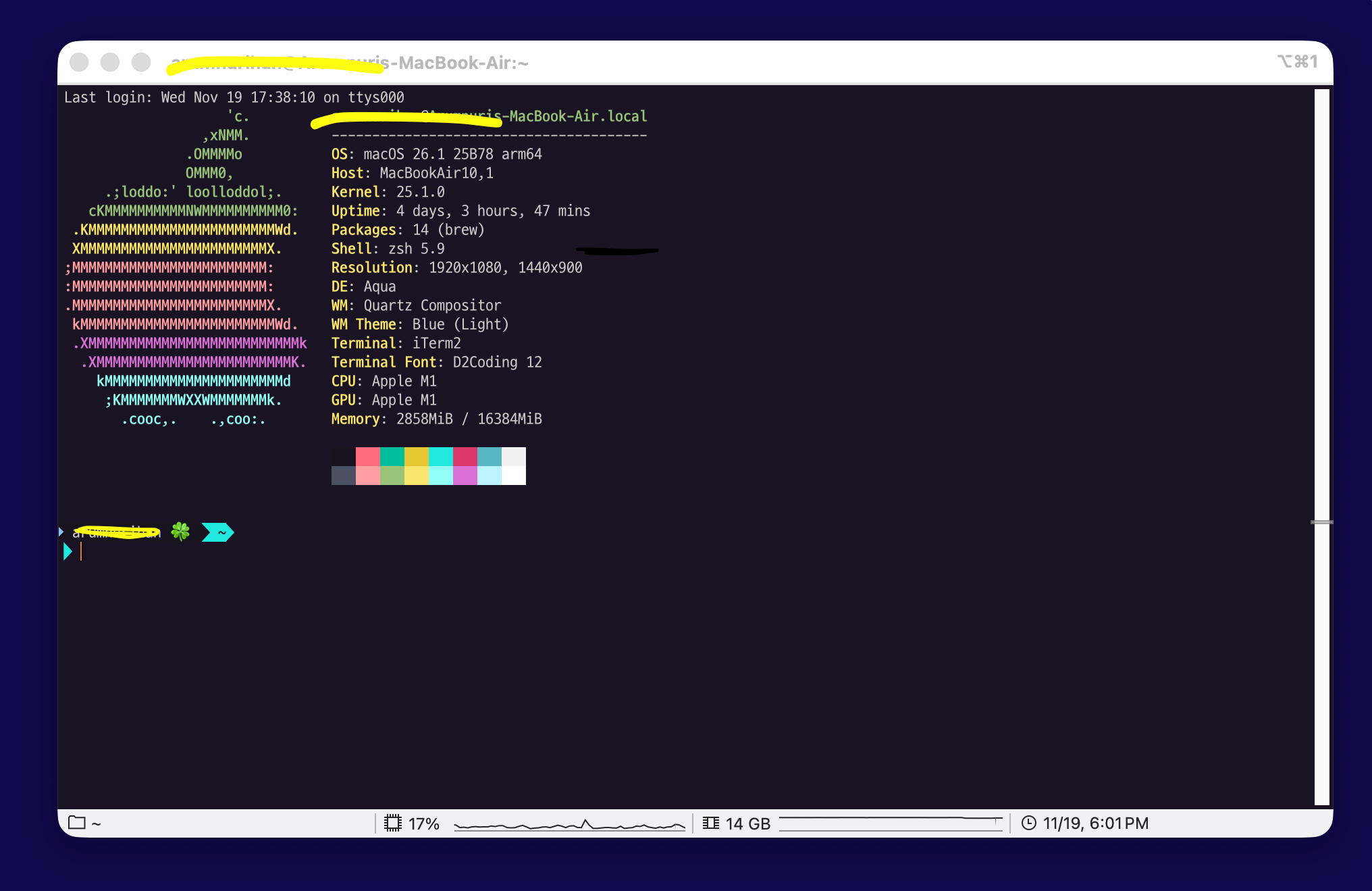
Task: Click the folder icon in the status bar
Action: point(77,823)
